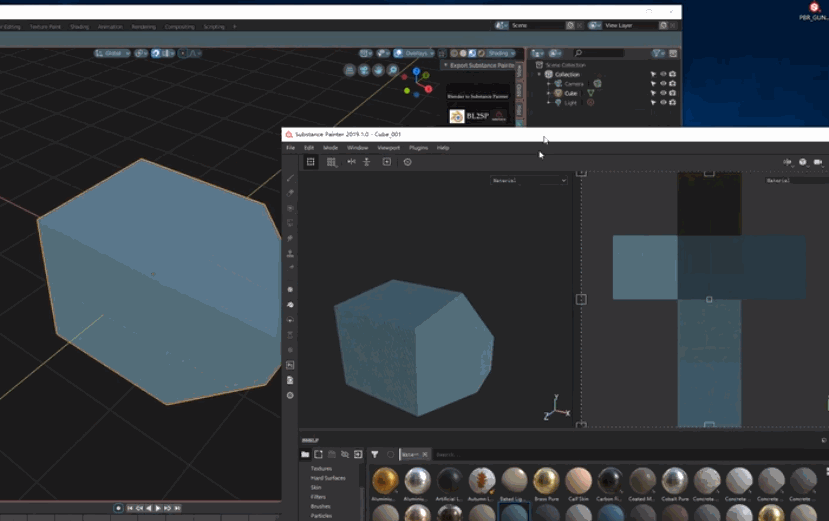829x521 pixels.
Task: Click the Blender timeline play button
Action: (x=158, y=508)
